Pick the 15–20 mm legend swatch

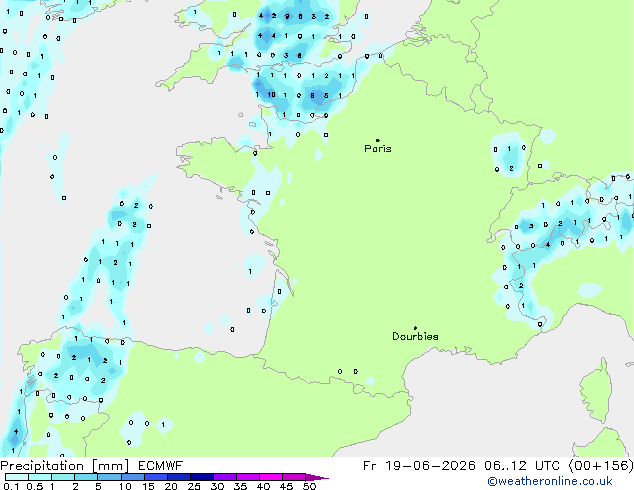tap(156, 477)
